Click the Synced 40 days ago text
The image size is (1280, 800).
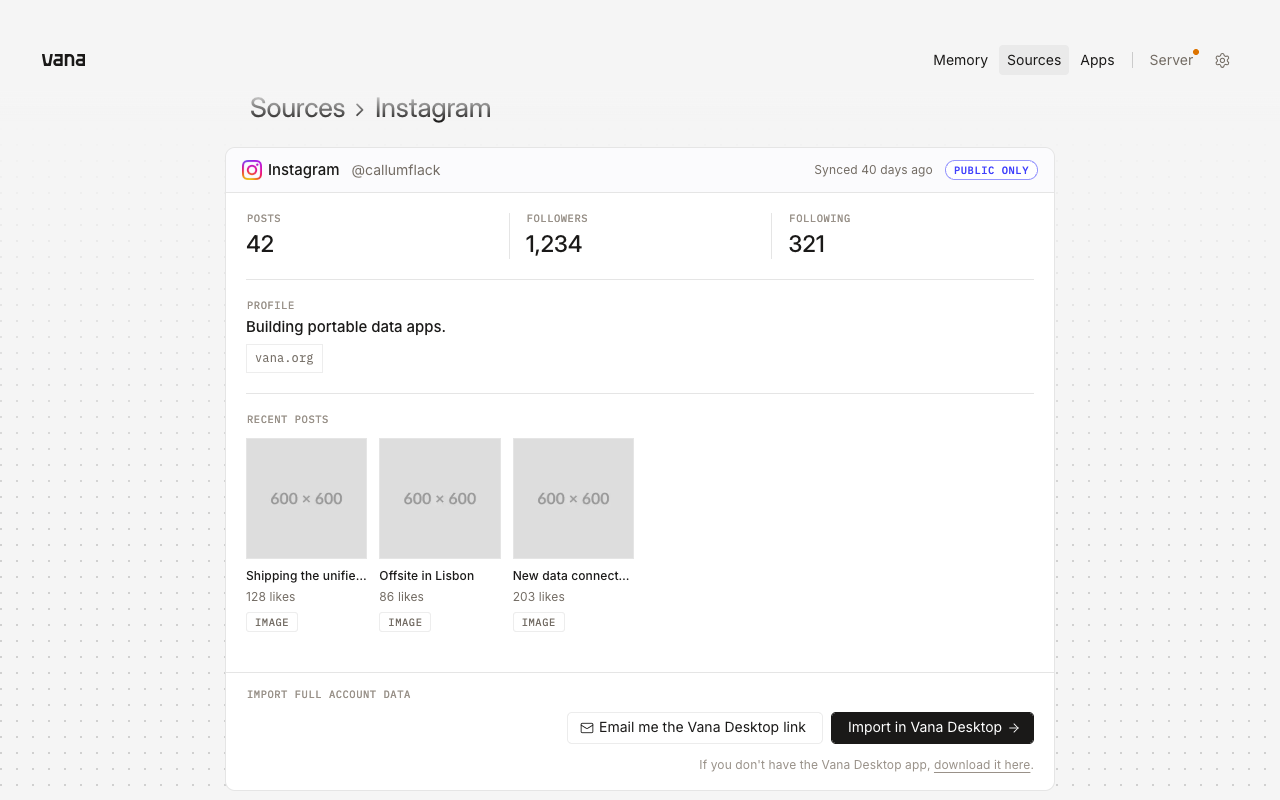tap(873, 170)
